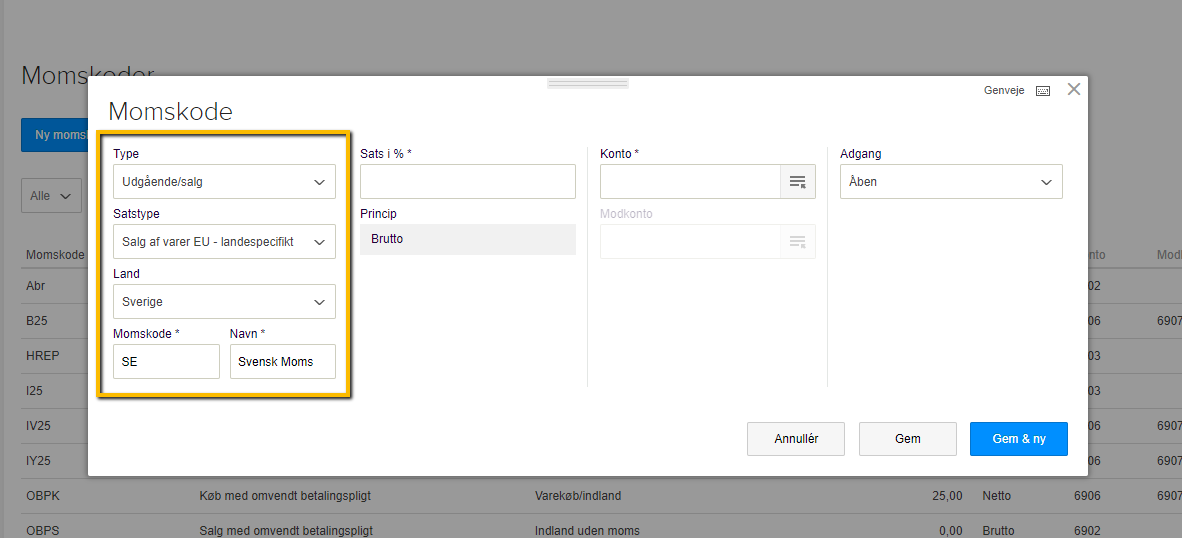1182x538 pixels.
Task: Open the Alle filter dropdown
Action: [x=51, y=196]
